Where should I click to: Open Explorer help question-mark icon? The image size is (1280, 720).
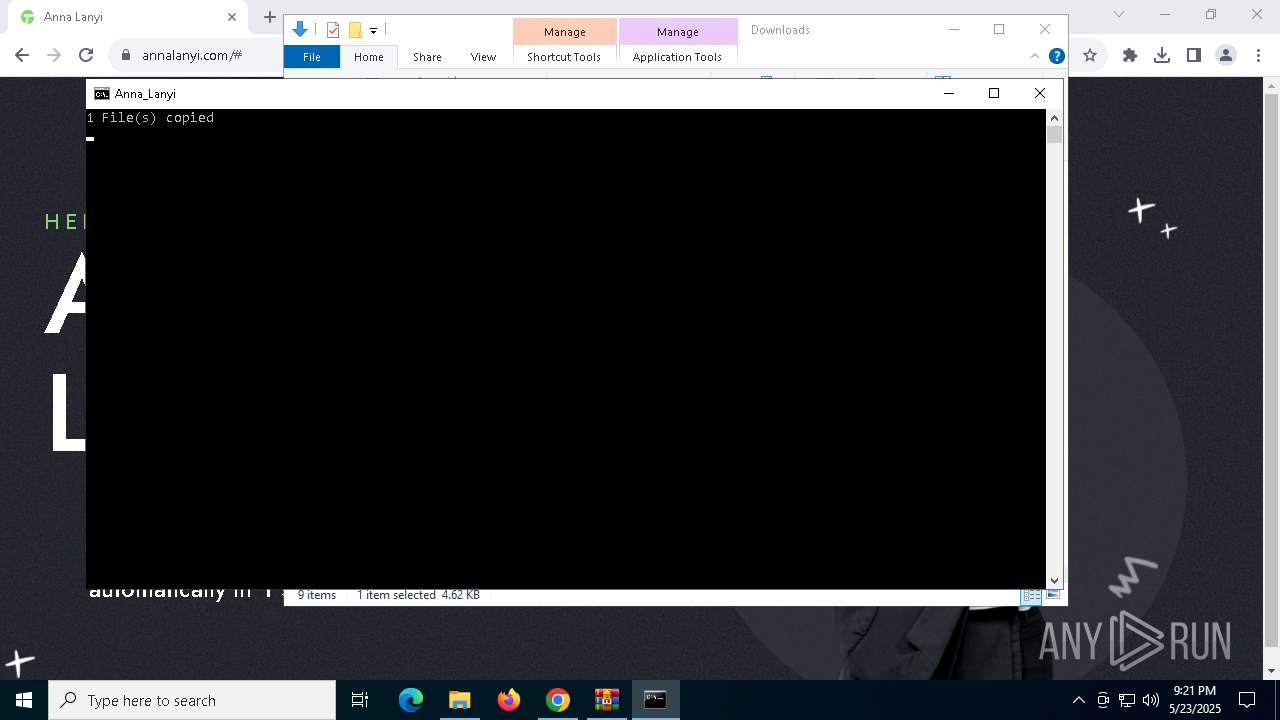click(x=1056, y=57)
